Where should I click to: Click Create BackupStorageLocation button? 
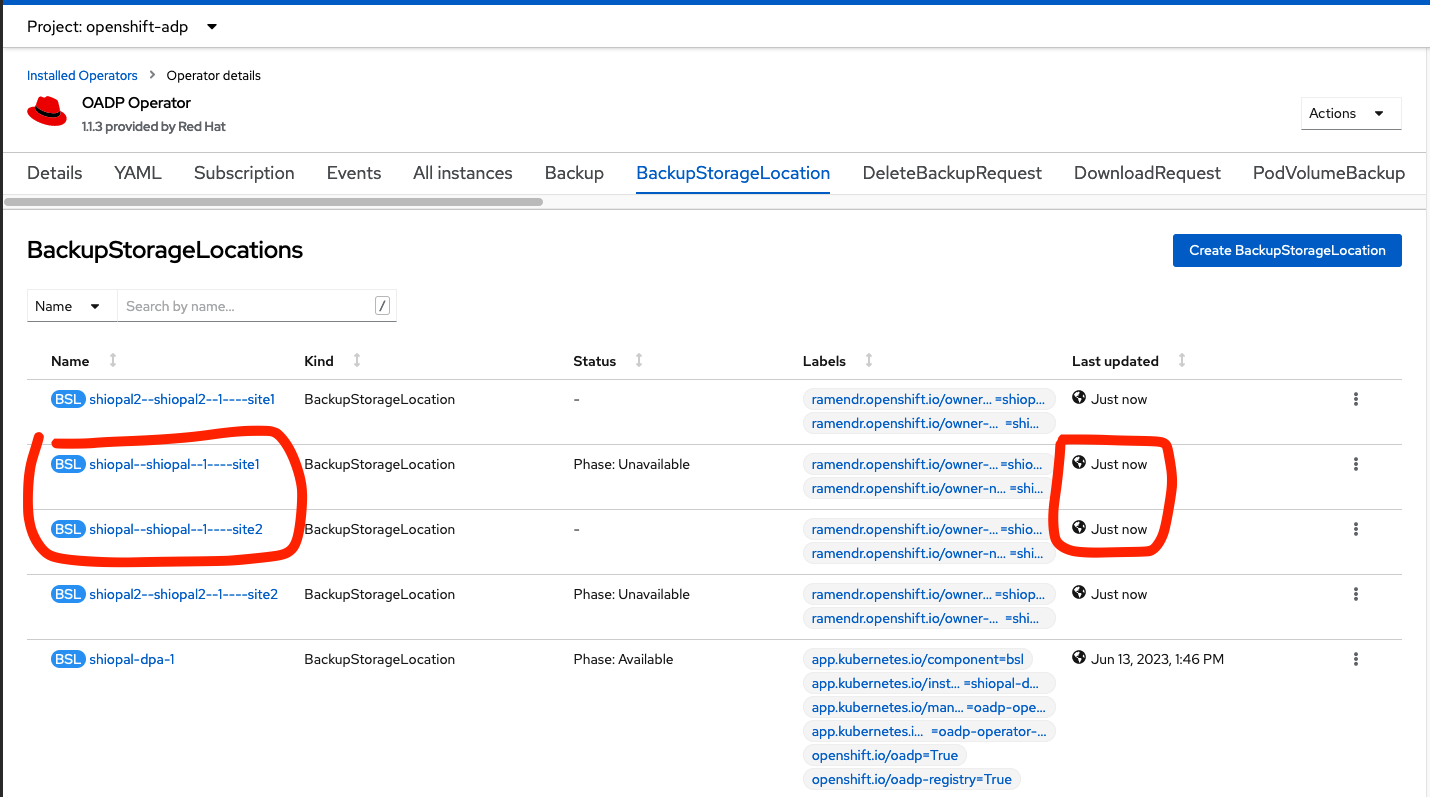pos(1287,250)
